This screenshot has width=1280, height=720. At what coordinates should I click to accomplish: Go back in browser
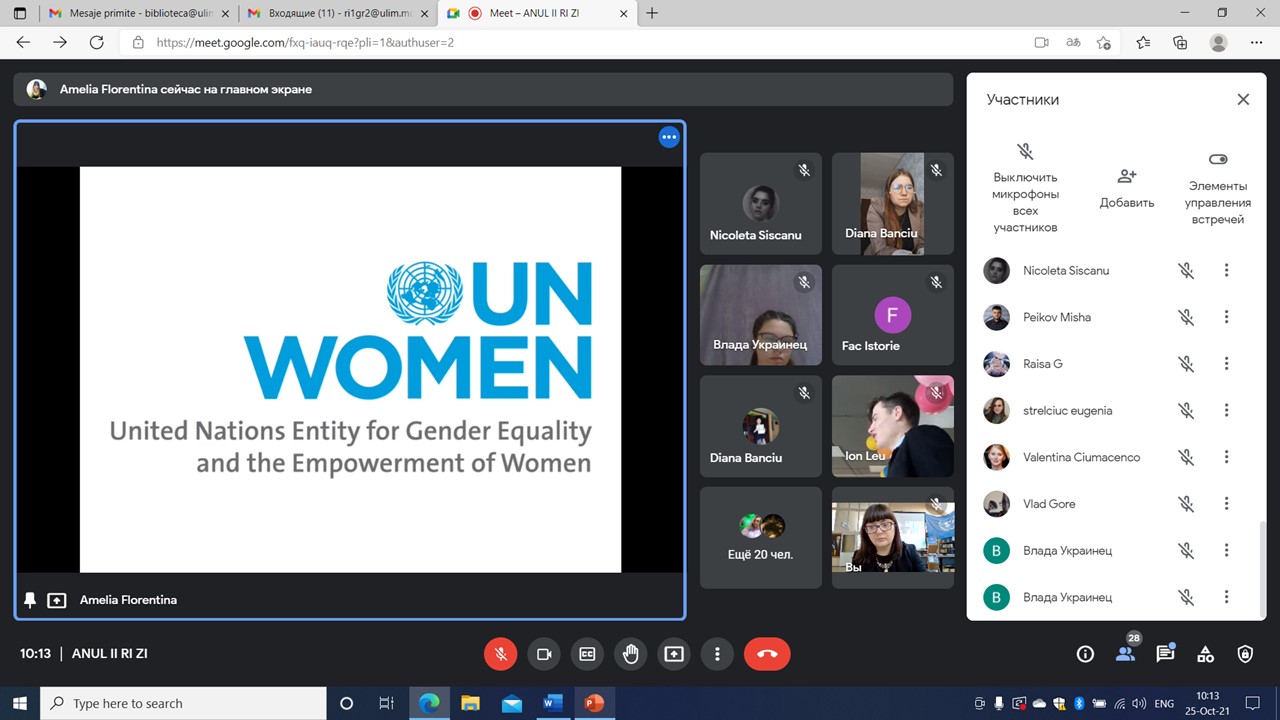point(23,43)
